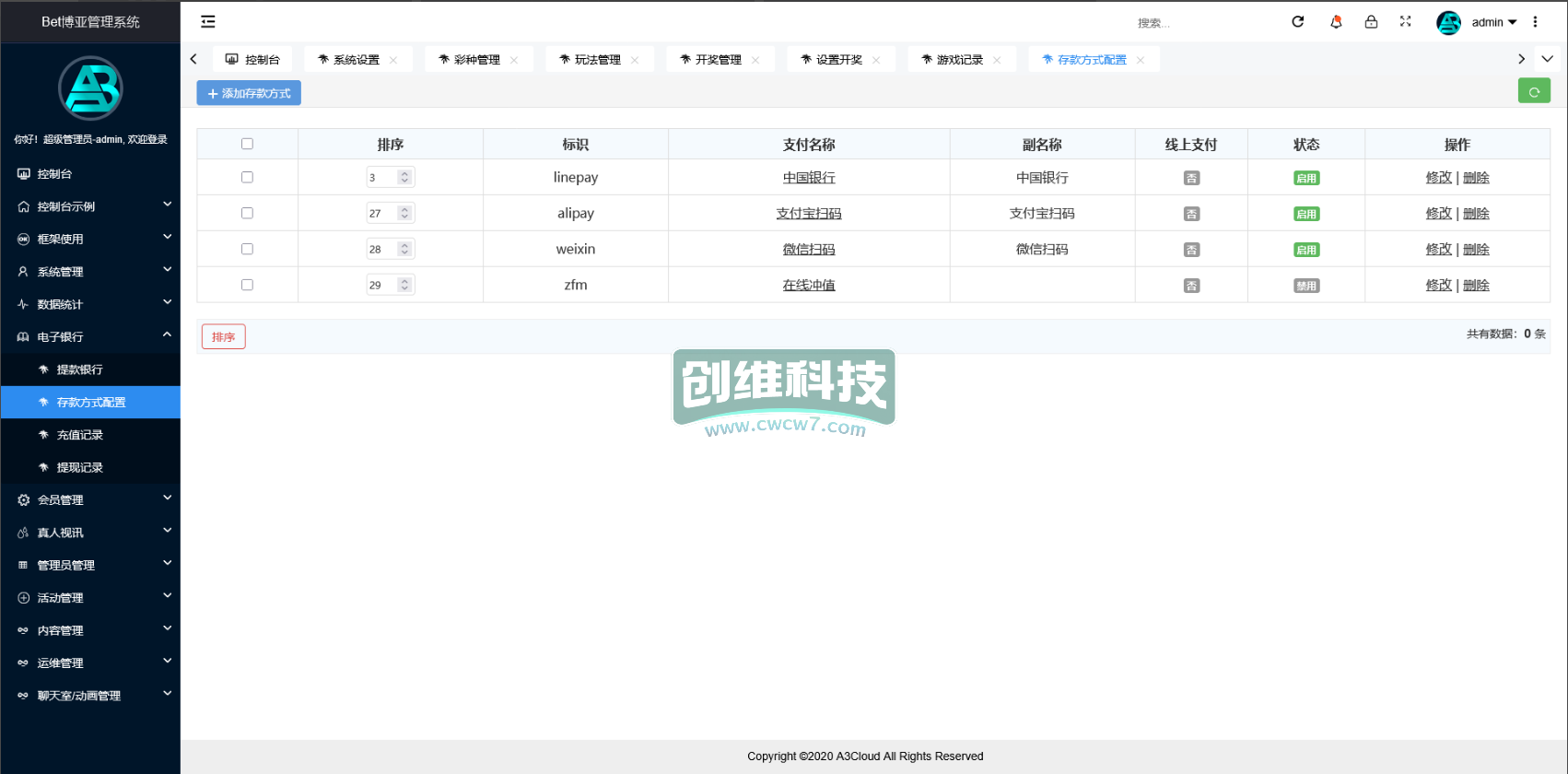The width and height of the screenshot is (1568, 774).
Task: Close the 开奖管理 tab
Action: pos(755,60)
